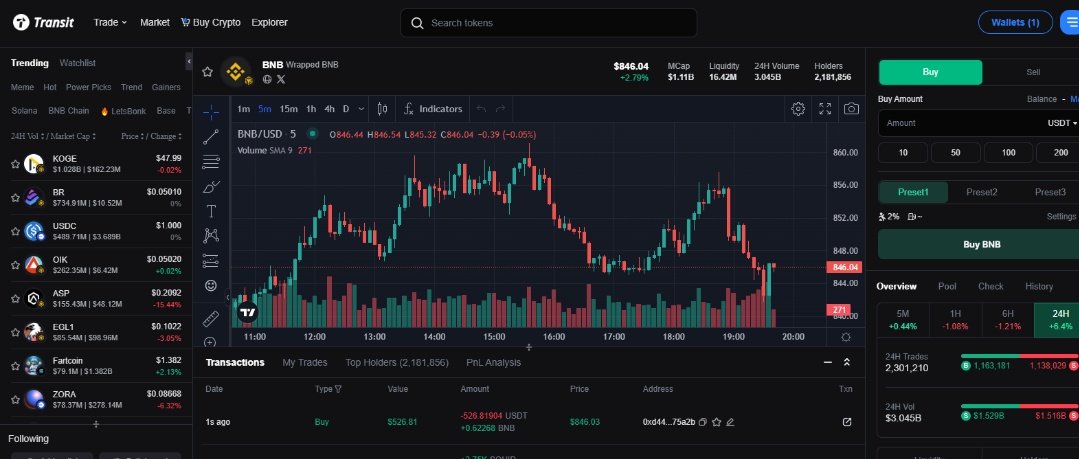Viewport: 1079px width, 459px height.
Task: Open Top Holders tab
Action: [x=397, y=363]
